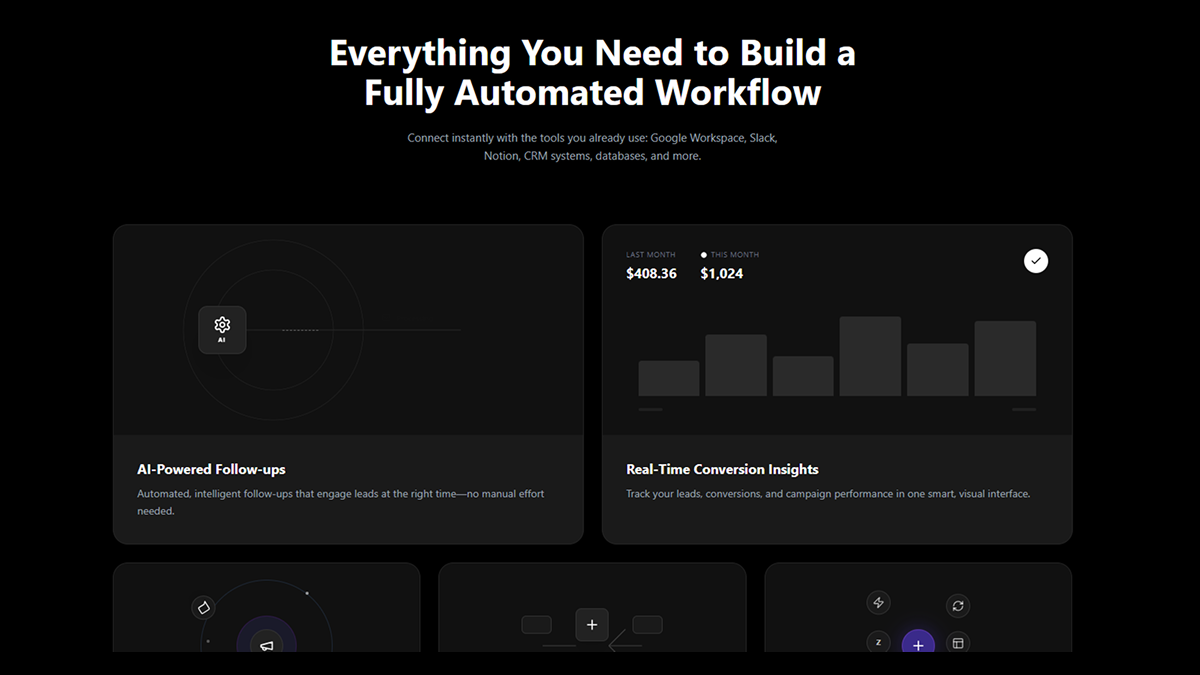Click the AI gear icon tile

[222, 329]
